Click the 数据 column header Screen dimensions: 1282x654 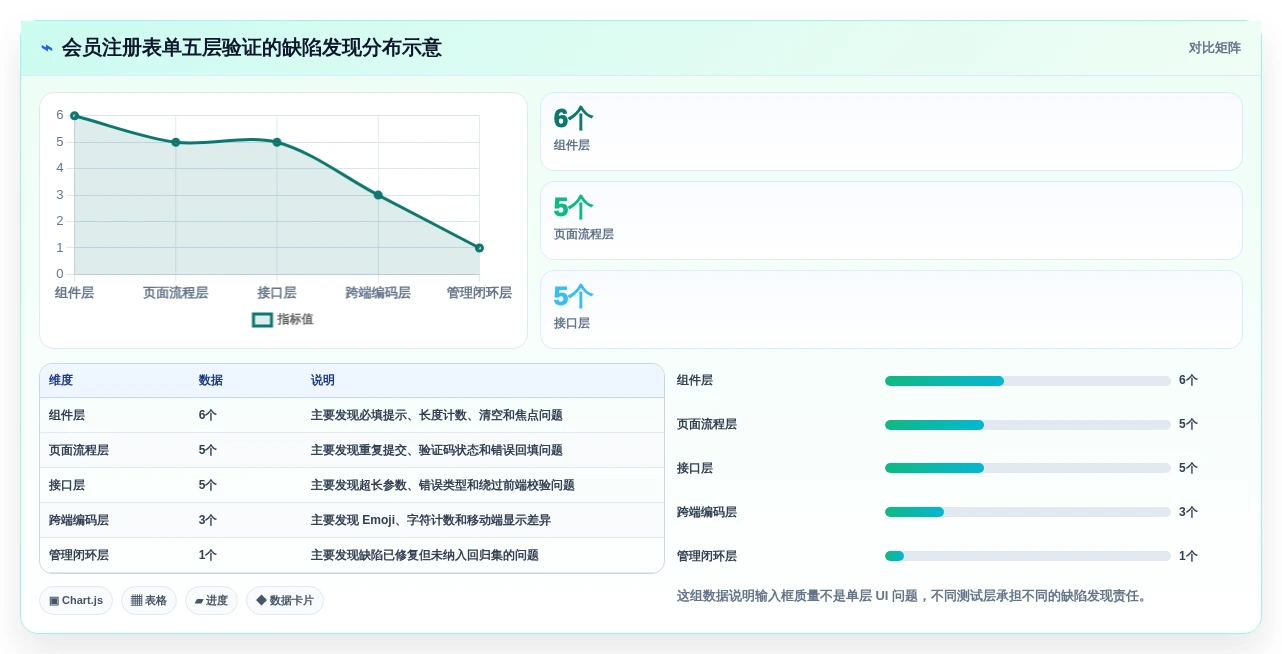pos(211,381)
